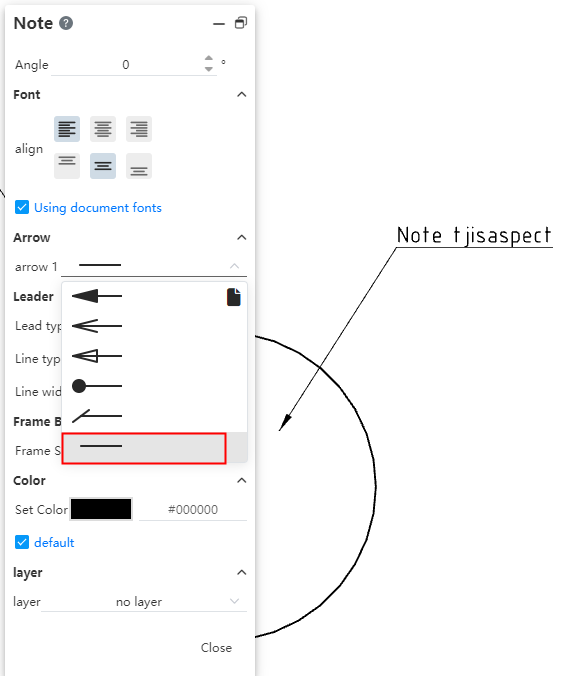
Task: Toggle Using document fonts checkbox
Action: click(22, 207)
